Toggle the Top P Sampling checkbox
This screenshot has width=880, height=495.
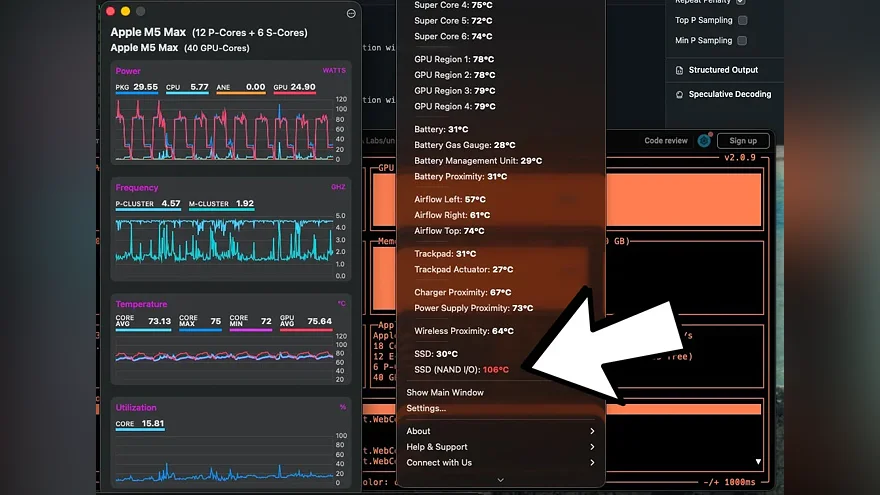[x=742, y=20]
